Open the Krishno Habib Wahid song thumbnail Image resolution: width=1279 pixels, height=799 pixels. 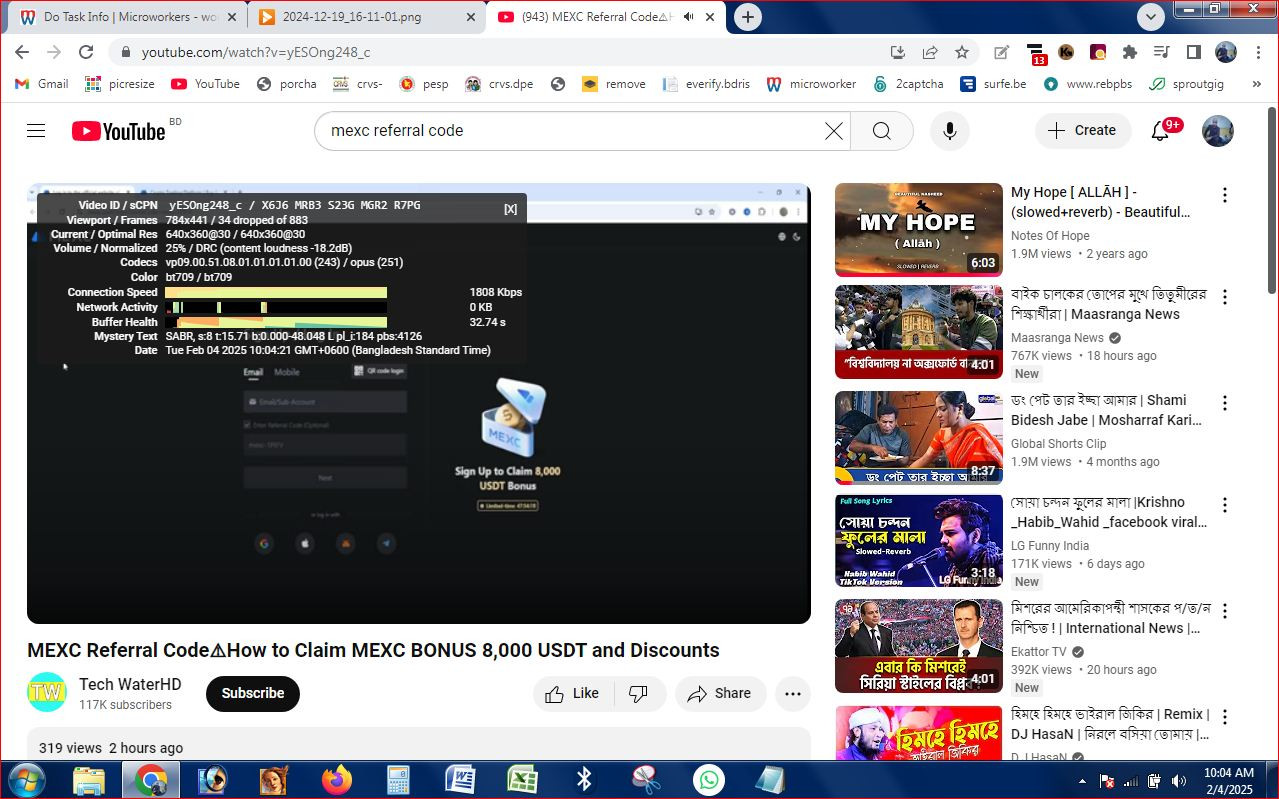[x=919, y=540]
